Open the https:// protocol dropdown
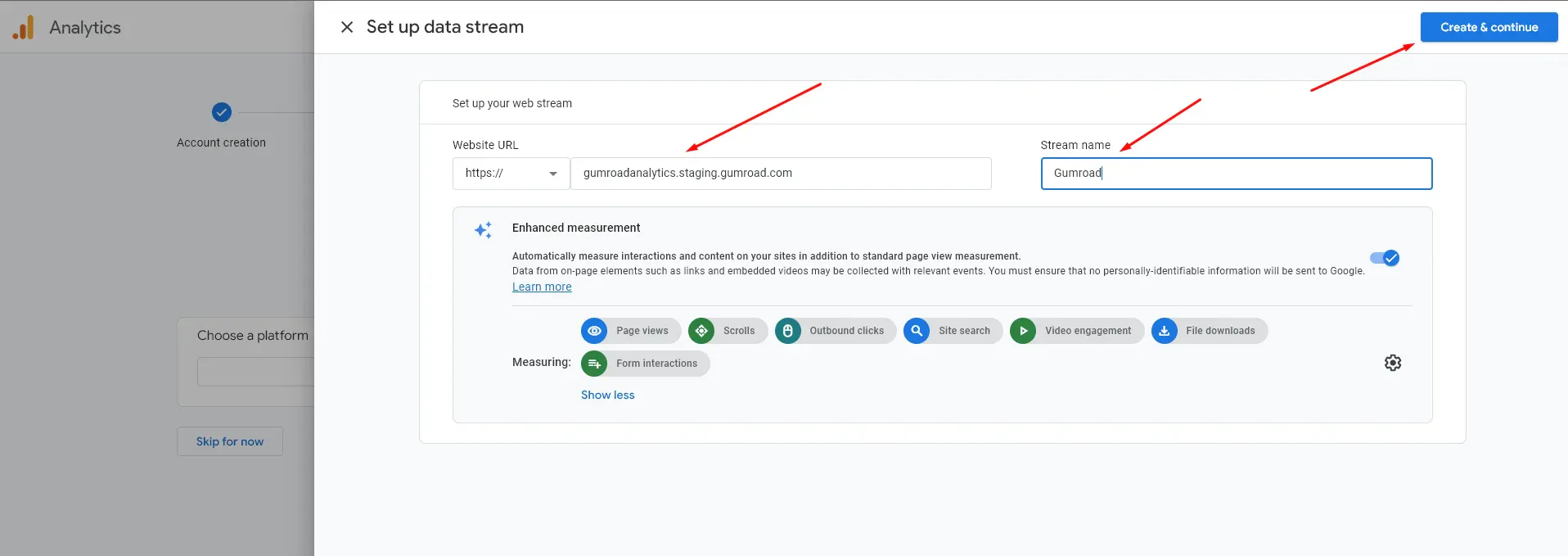Screen dimensions: 1568x556 [x=511, y=174]
